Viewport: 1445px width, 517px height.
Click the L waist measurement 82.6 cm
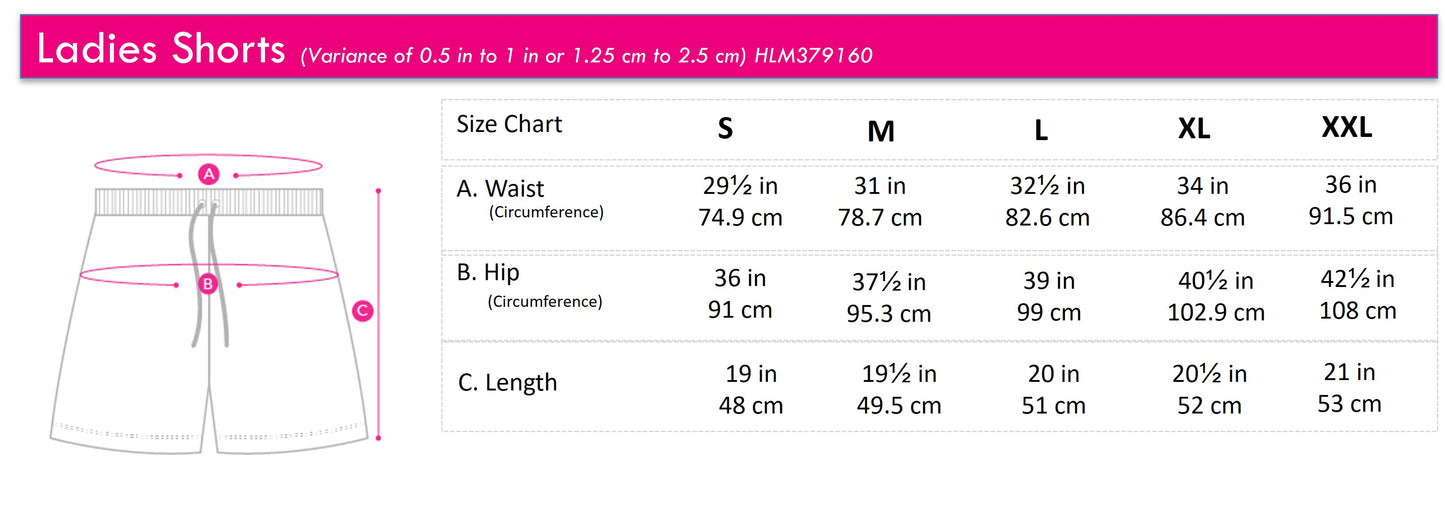pos(1047,218)
